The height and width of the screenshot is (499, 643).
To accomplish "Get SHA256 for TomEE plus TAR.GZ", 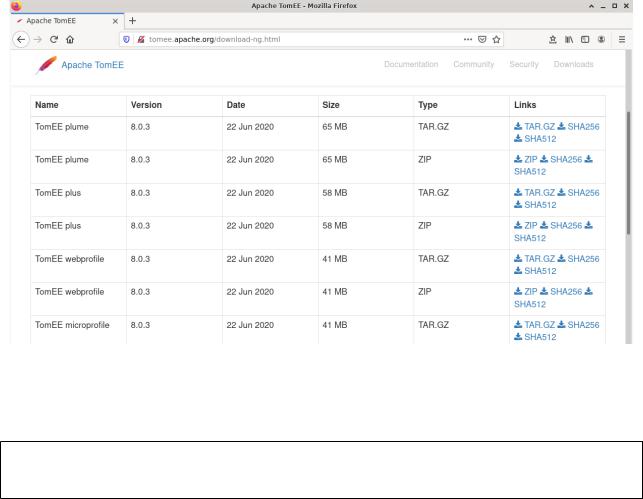I will click(578, 193).
